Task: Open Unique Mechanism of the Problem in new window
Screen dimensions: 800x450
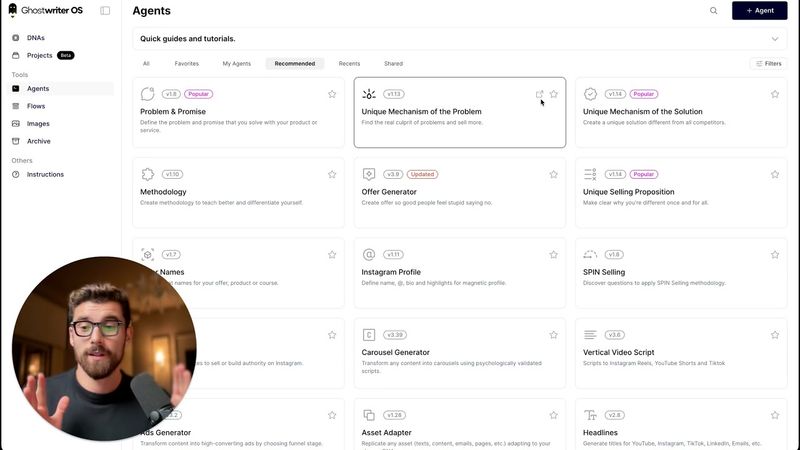Action: pos(540,94)
